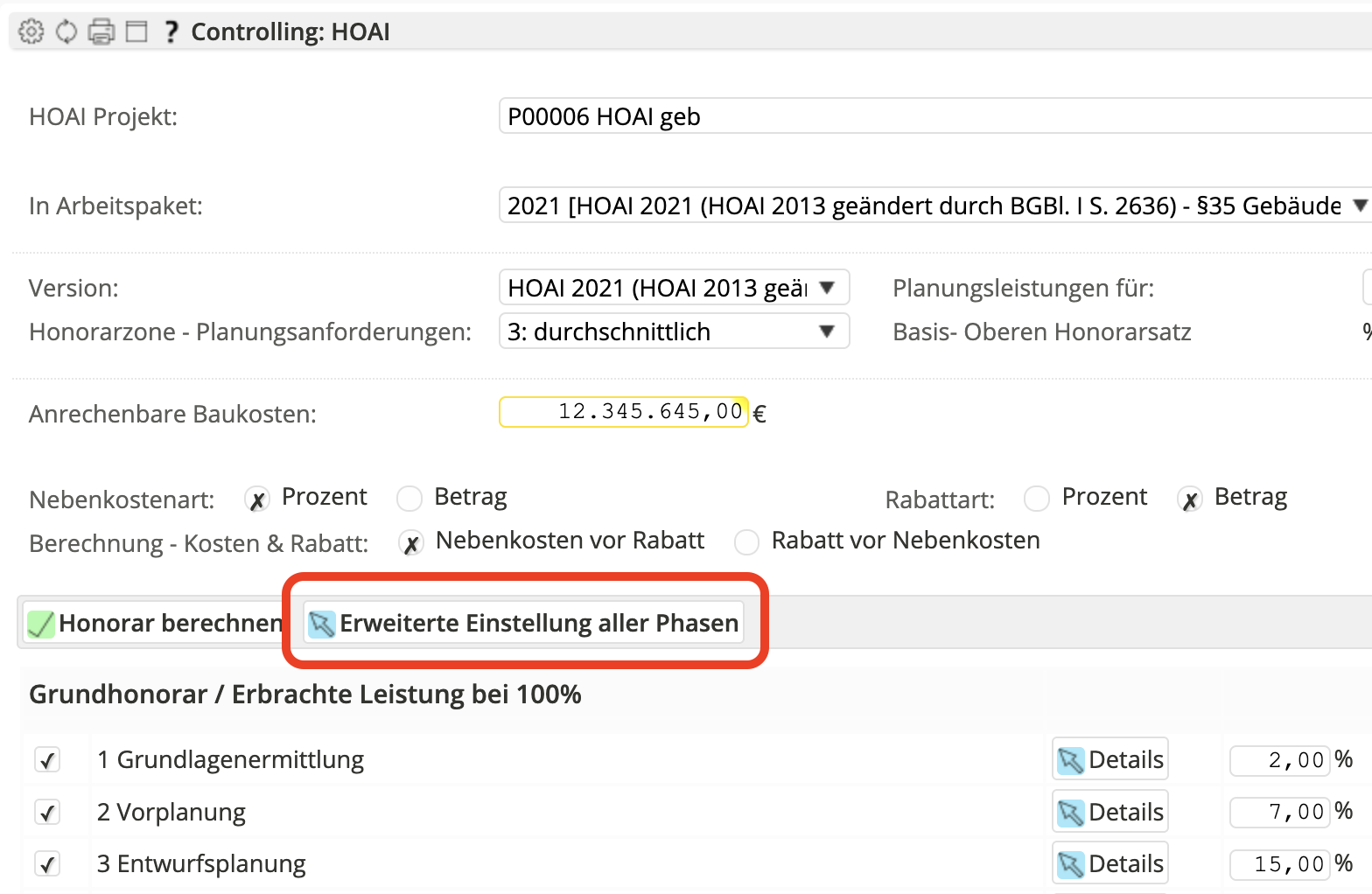
Task: Expand the Honorarzone Planungsanforderungen dropdown
Action: coord(674,332)
